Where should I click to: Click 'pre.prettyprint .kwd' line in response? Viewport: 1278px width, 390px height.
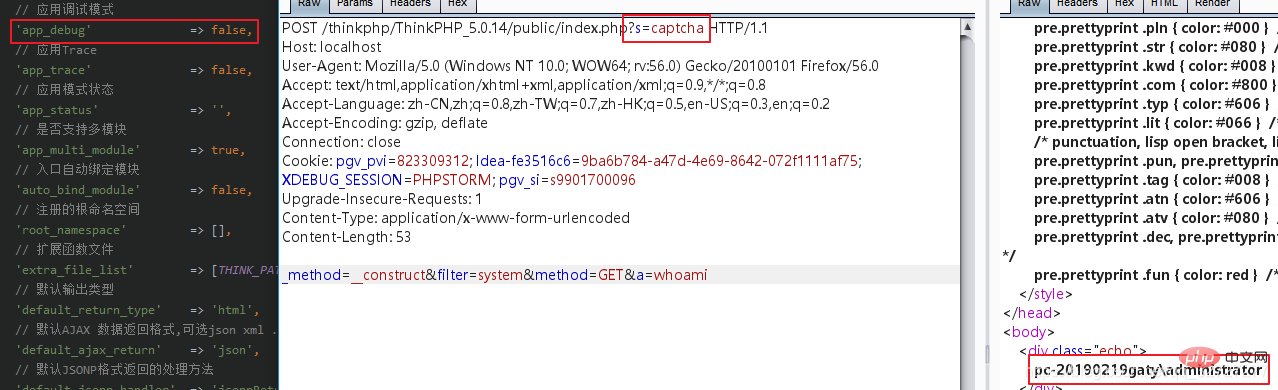[1155, 66]
